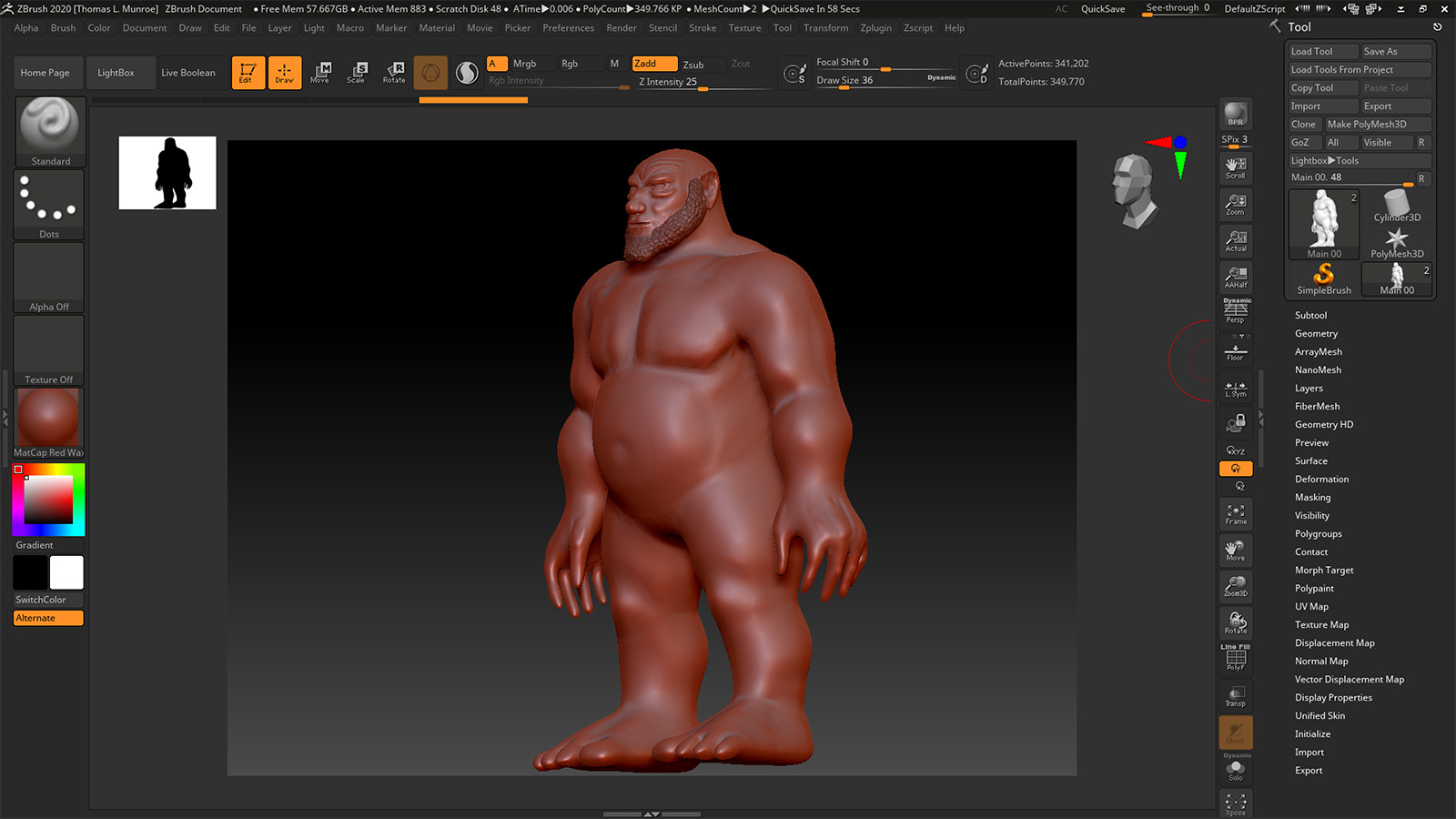The image size is (1456, 819).
Task: Open the Render menu
Action: coord(622,28)
